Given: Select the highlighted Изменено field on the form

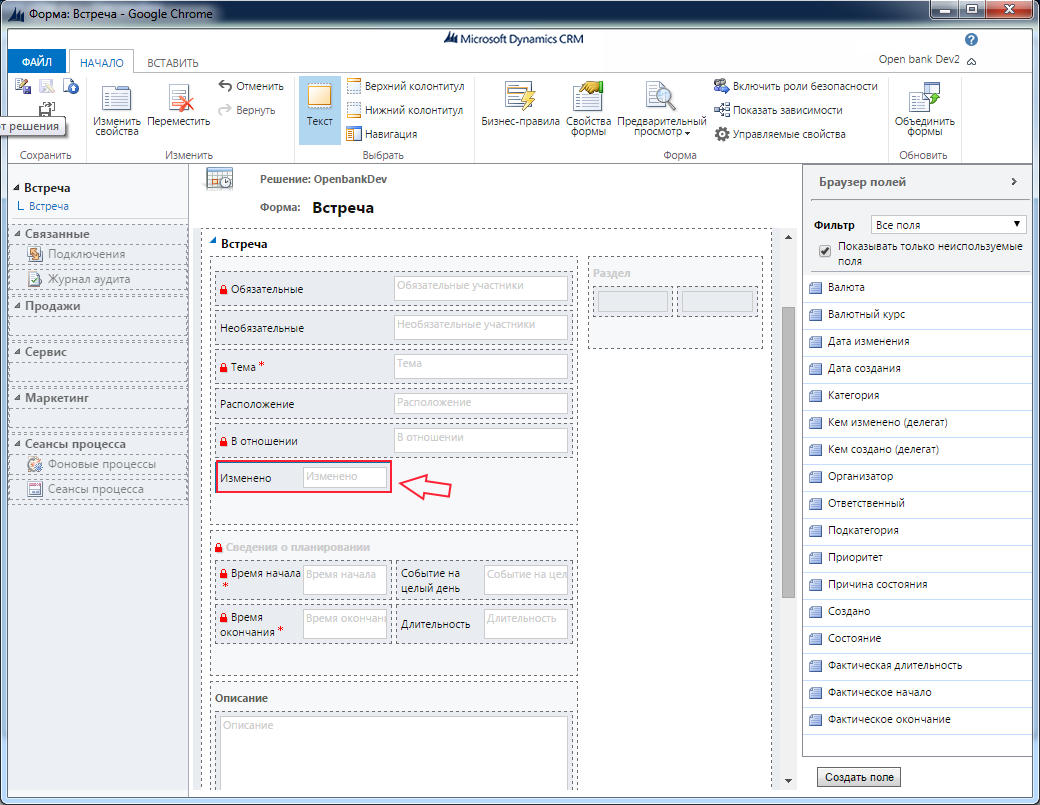Looking at the screenshot, I should 303,477.
